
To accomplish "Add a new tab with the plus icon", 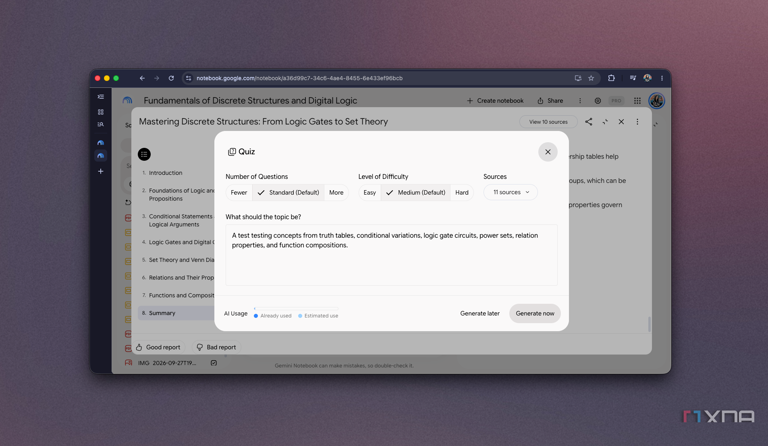I will [100, 171].
